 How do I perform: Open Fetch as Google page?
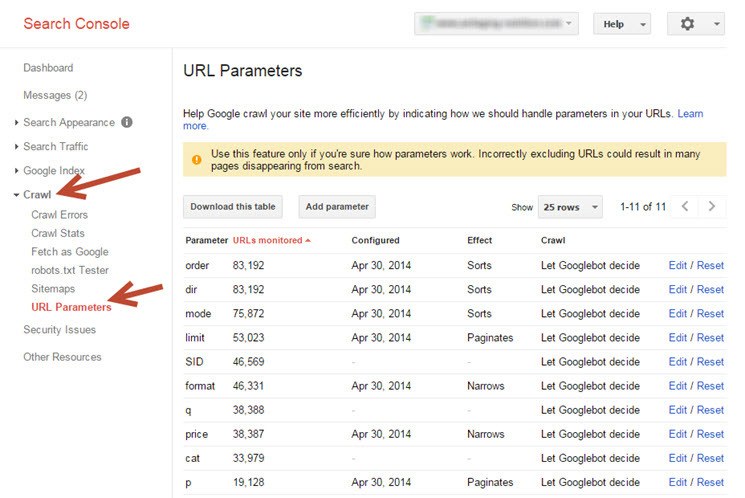(x=70, y=252)
